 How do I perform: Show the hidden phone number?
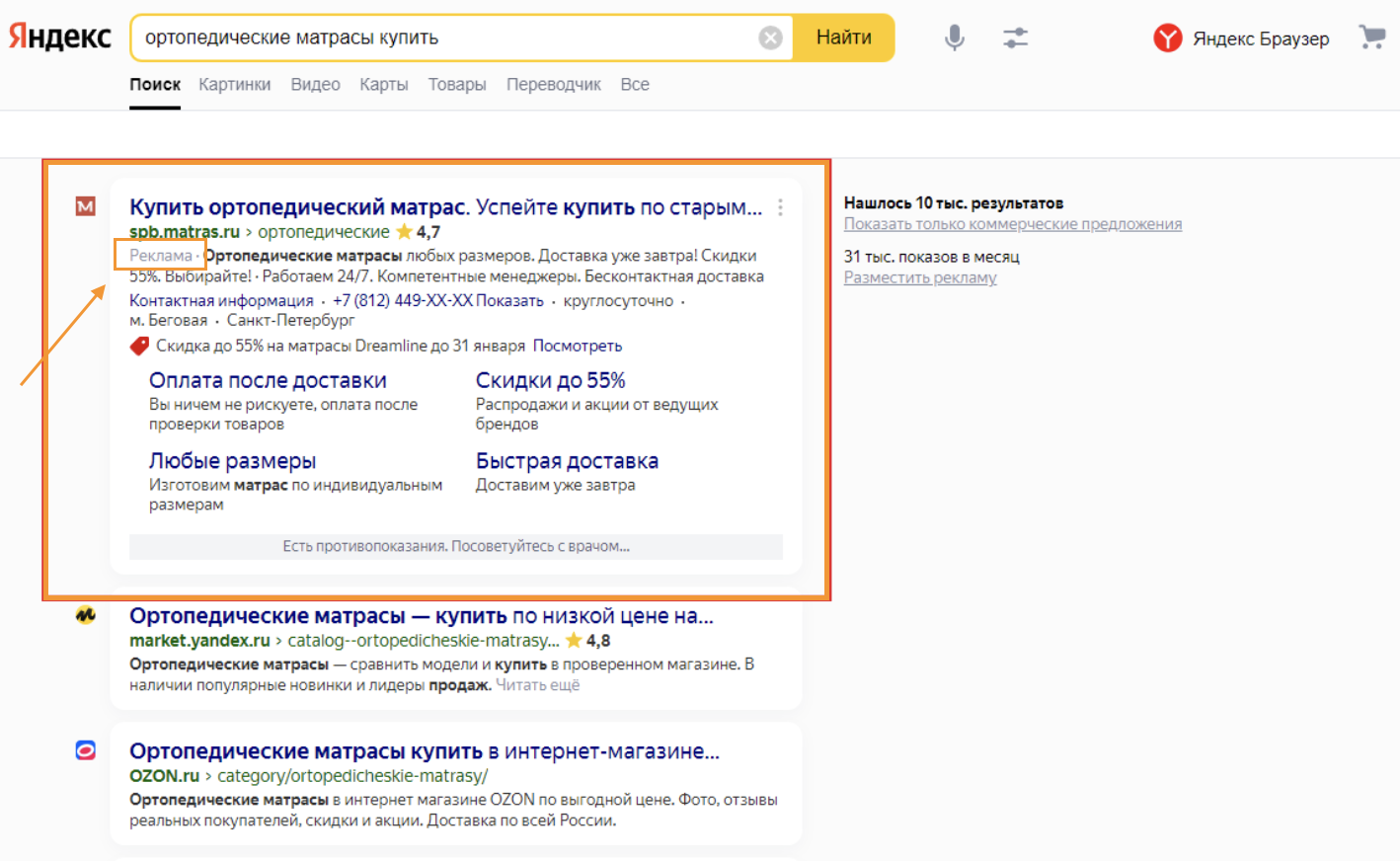(x=509, y=301)
